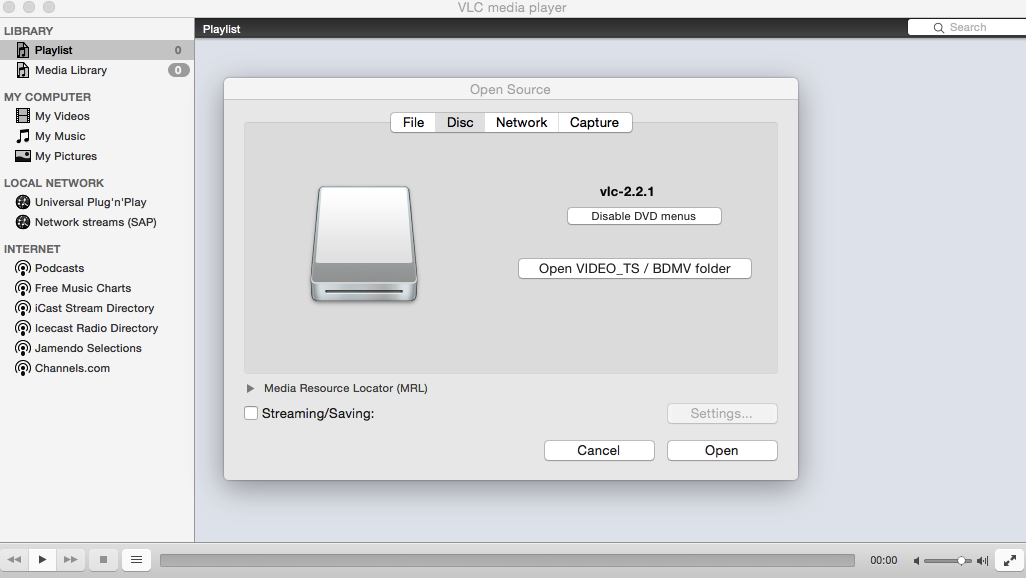Switch to the Capture tab
The image size is (1026, 578).
tap(594, 122)
